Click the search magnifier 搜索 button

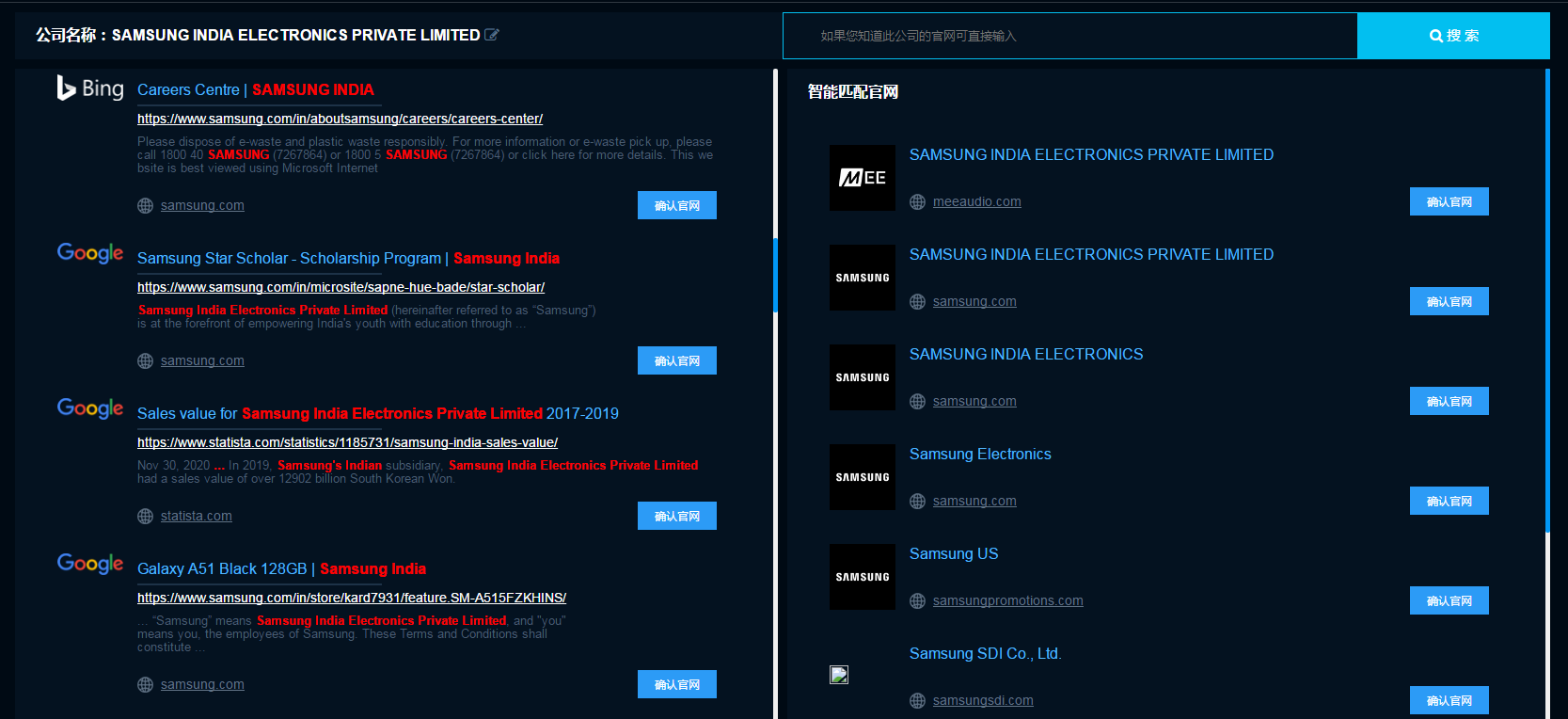click(1453, 36)
